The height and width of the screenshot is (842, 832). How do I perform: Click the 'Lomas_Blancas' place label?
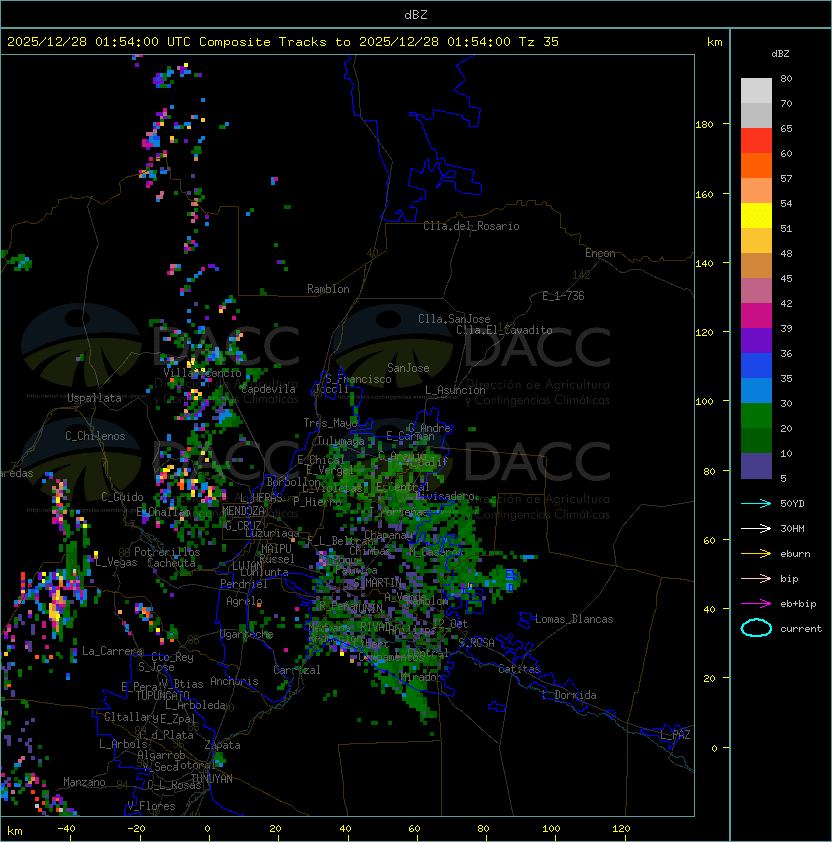(x=574, y=619)
